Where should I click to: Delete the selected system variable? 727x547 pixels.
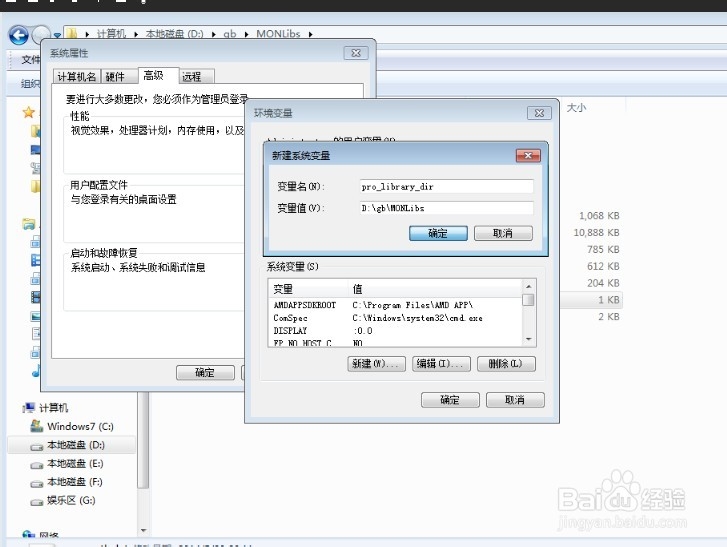506,363
